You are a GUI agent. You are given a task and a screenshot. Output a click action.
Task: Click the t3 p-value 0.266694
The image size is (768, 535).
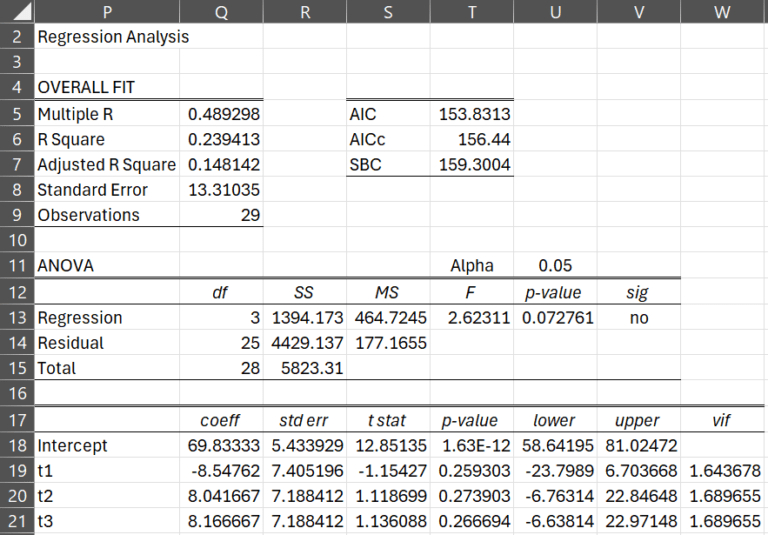click(472, 521)
